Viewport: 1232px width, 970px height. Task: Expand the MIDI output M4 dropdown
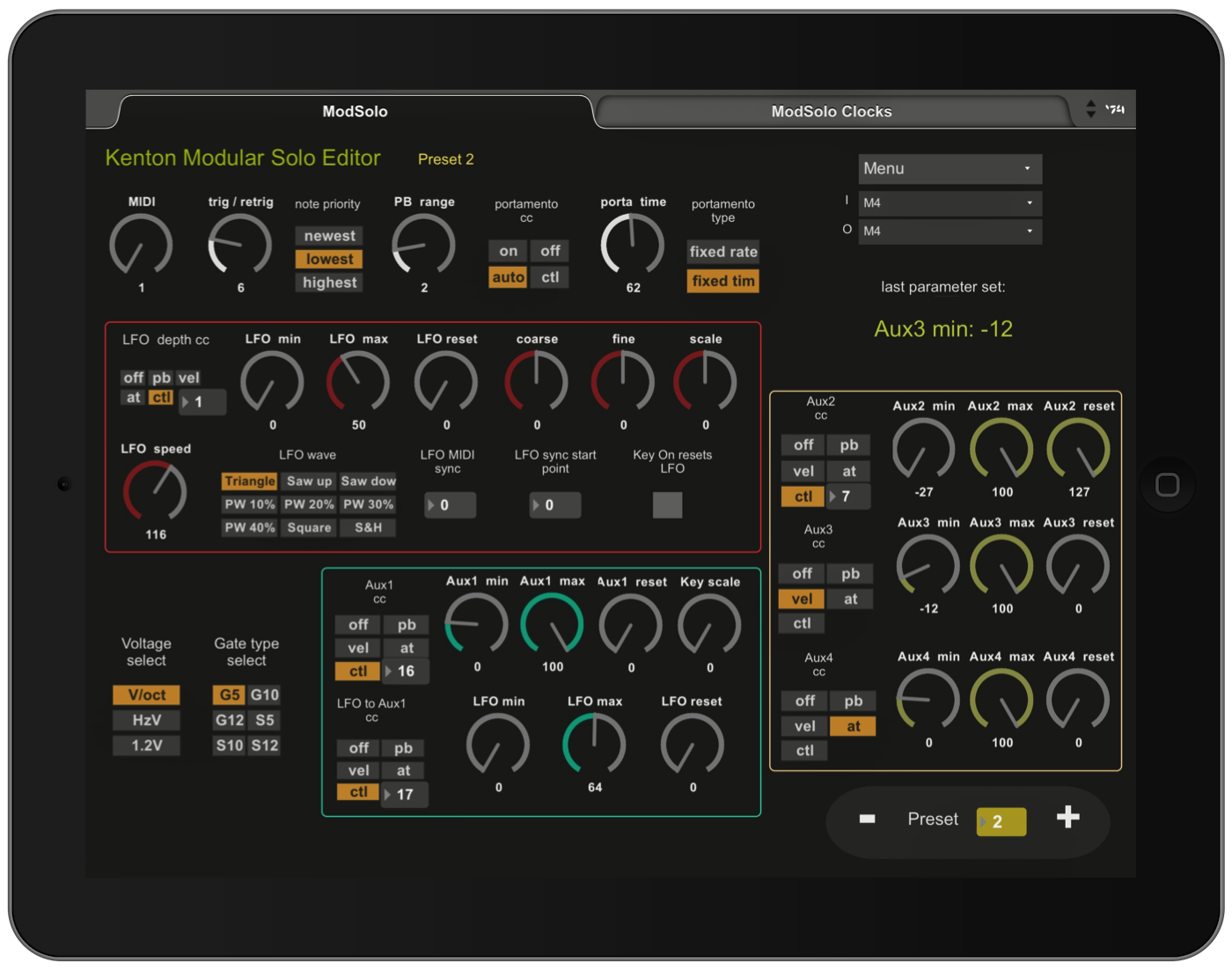click(950, 231)
